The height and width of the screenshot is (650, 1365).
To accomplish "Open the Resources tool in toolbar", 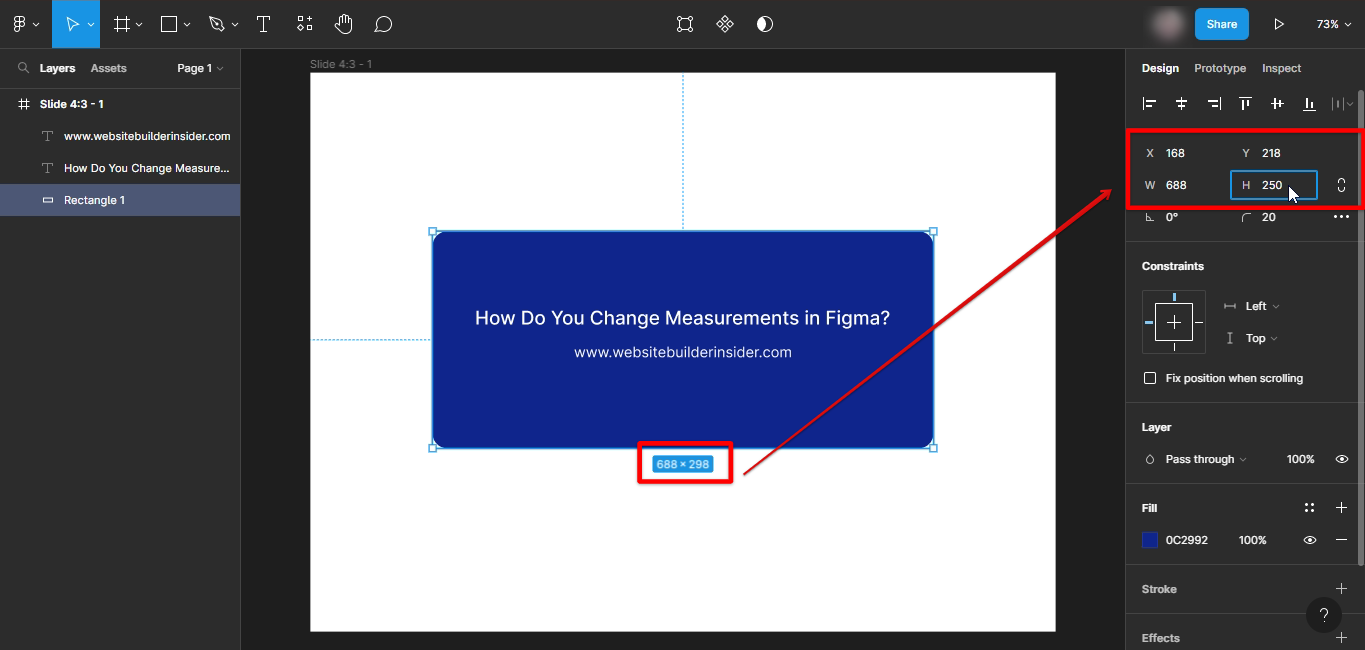I will coord(305,24).
